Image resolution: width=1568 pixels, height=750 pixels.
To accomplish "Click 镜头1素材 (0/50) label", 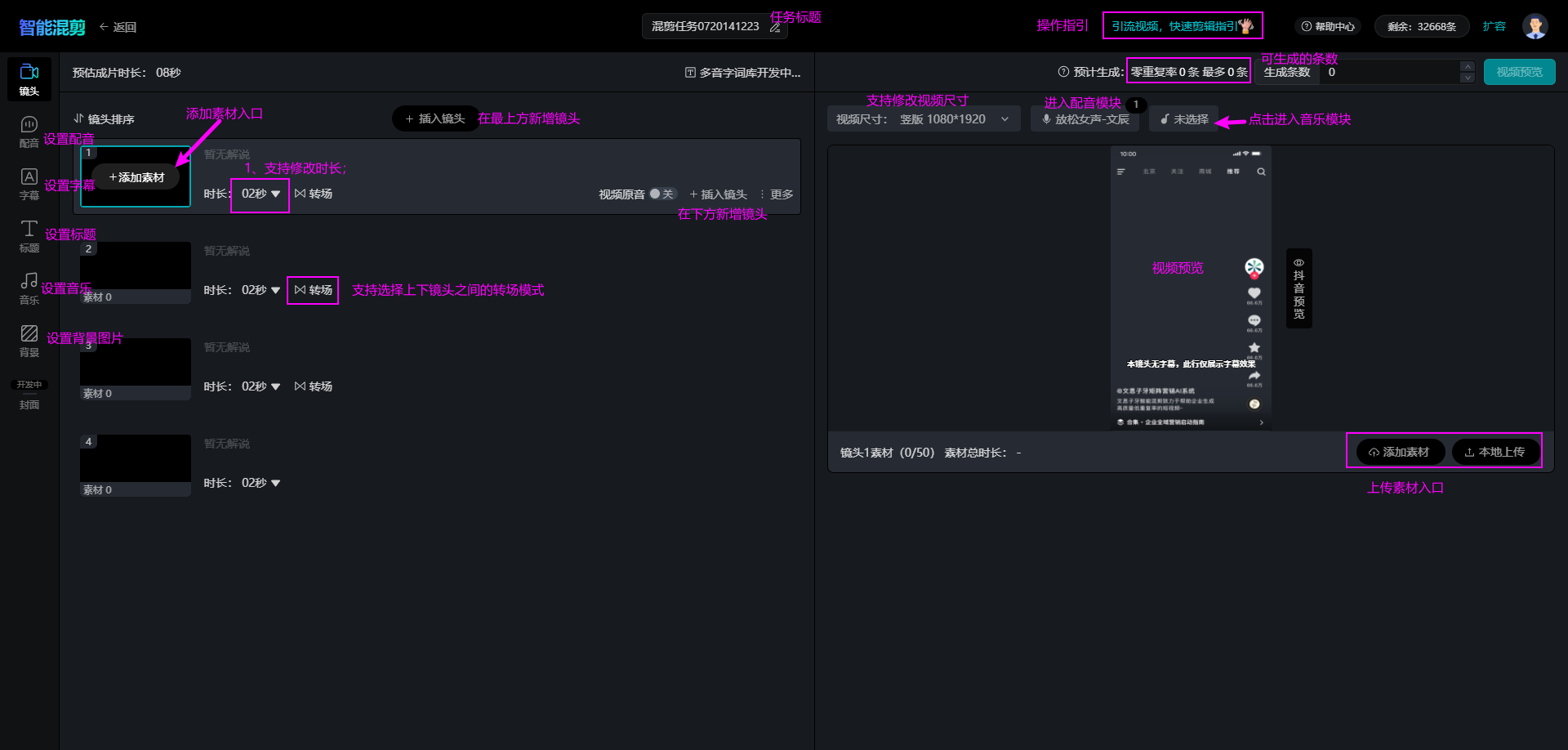I will pyautogui.click(x=887, y=453).
